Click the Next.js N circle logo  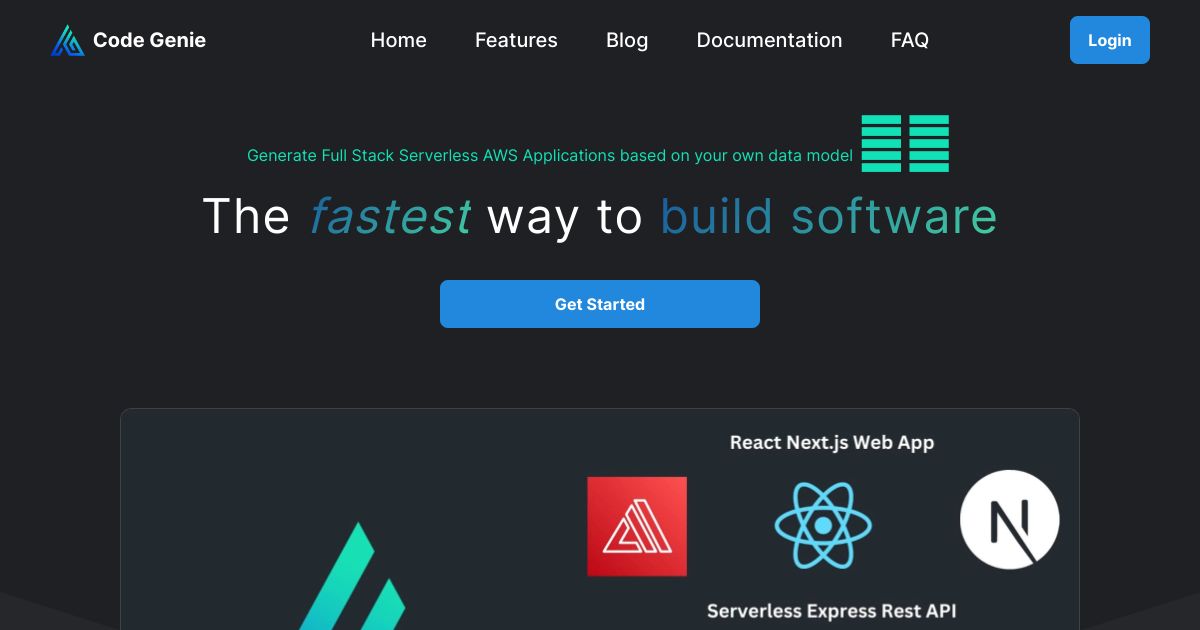[1010, 520]
